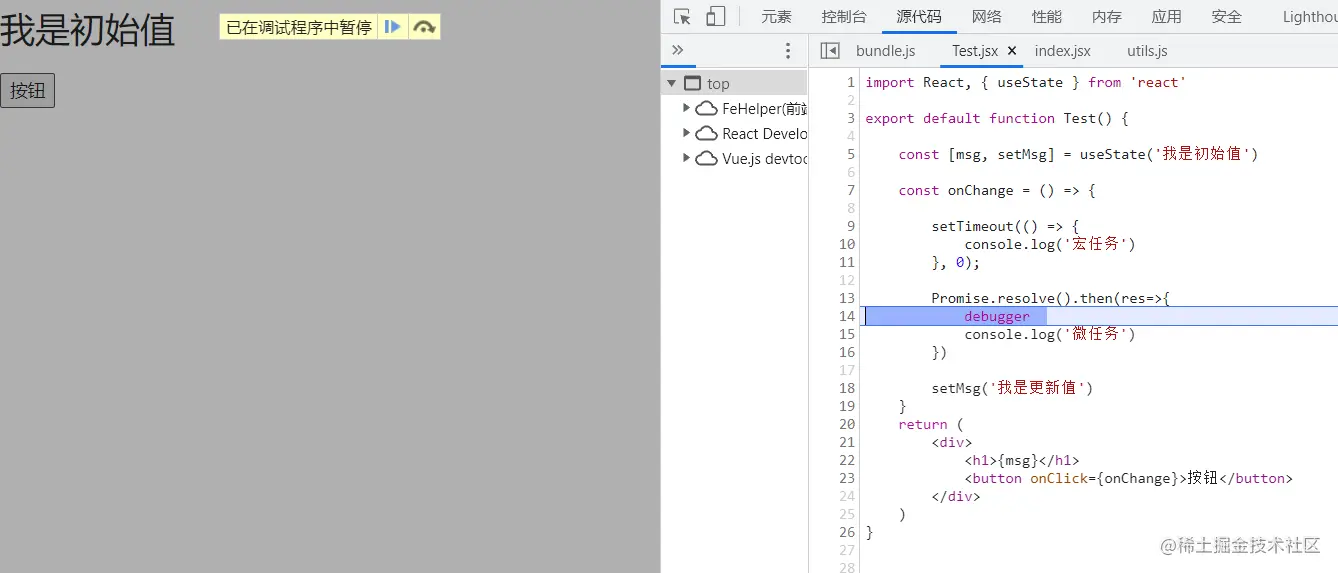The image size is (1338, 573).
Task: Activate the inspect element picker icon
Action: pyautogui.click(x=682, y=16)
